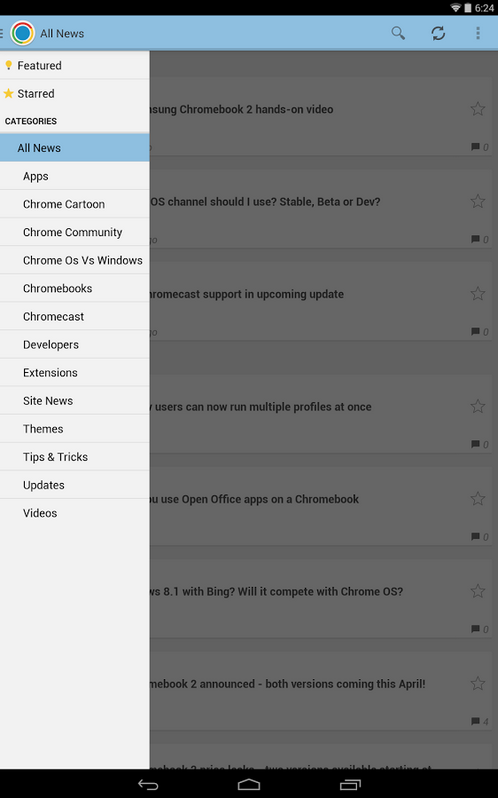
Task: Select the All News category
Action: coord(75,148)
